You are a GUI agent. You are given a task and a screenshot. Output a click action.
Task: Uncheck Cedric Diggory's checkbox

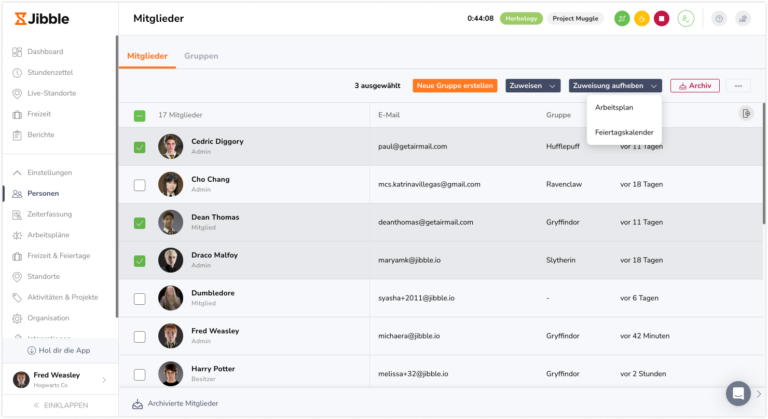click(x=140, y=147)
